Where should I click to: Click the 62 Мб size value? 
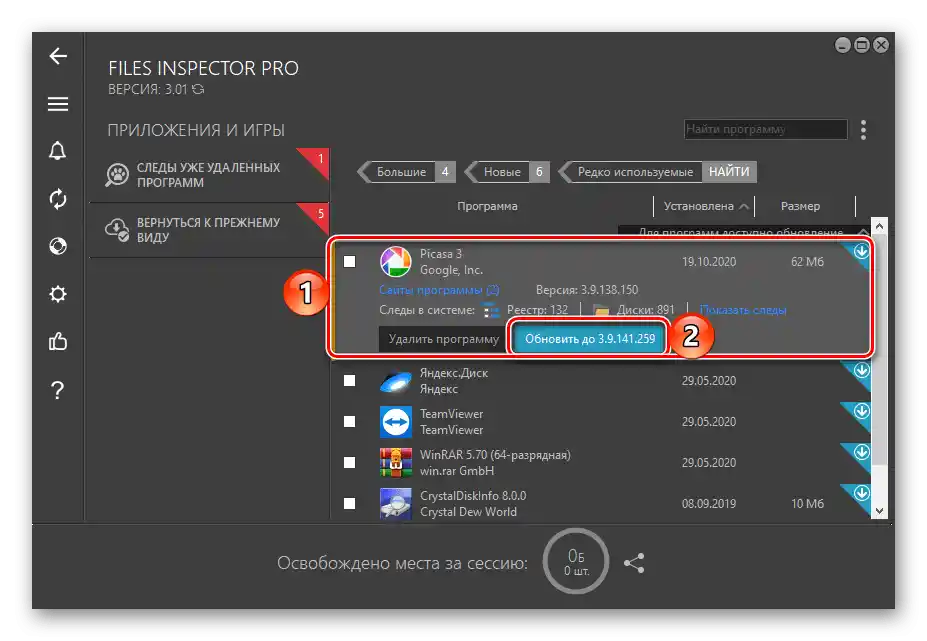807,261
